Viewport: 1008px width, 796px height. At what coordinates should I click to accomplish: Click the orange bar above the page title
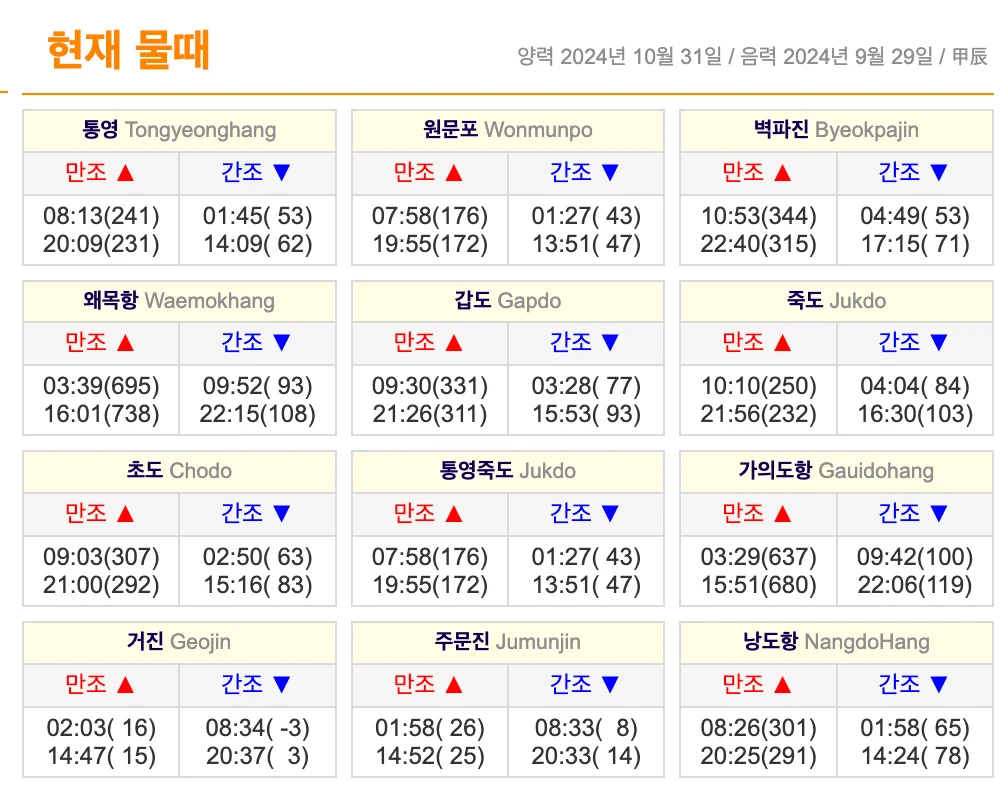click(504, 90)
